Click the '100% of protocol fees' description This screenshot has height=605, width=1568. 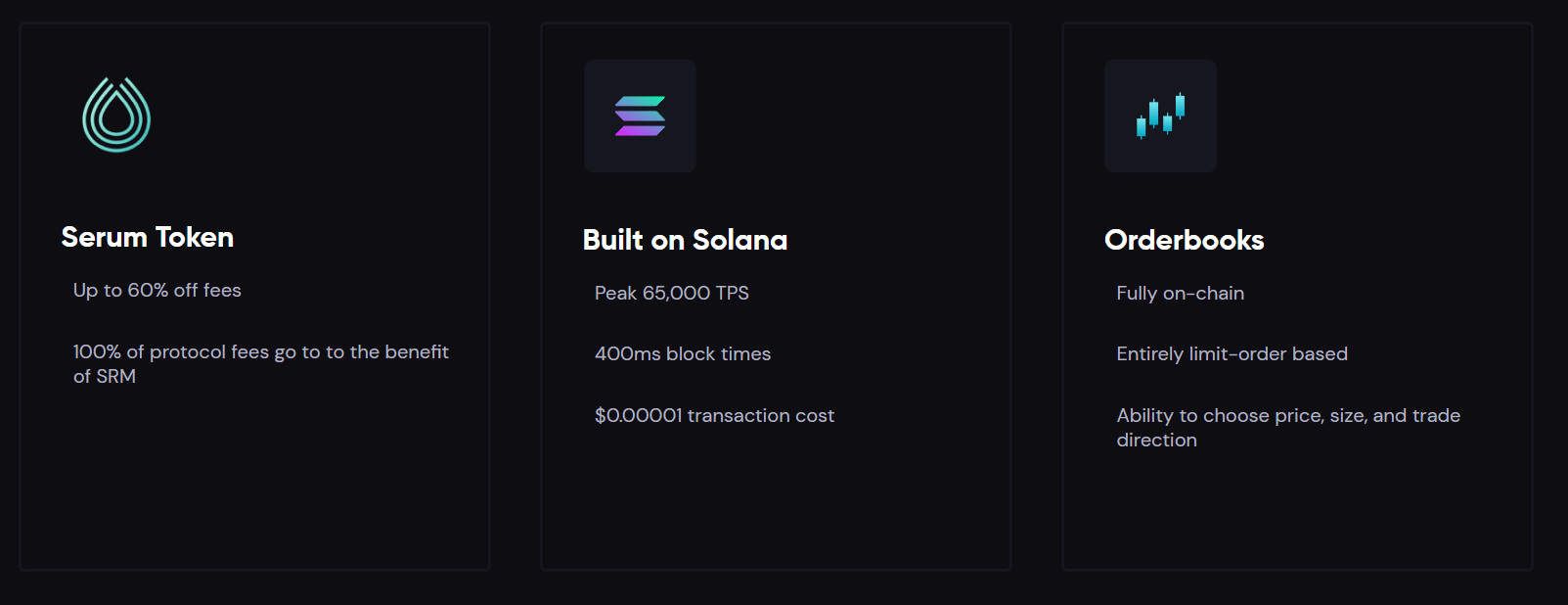[x=261, y=363]
